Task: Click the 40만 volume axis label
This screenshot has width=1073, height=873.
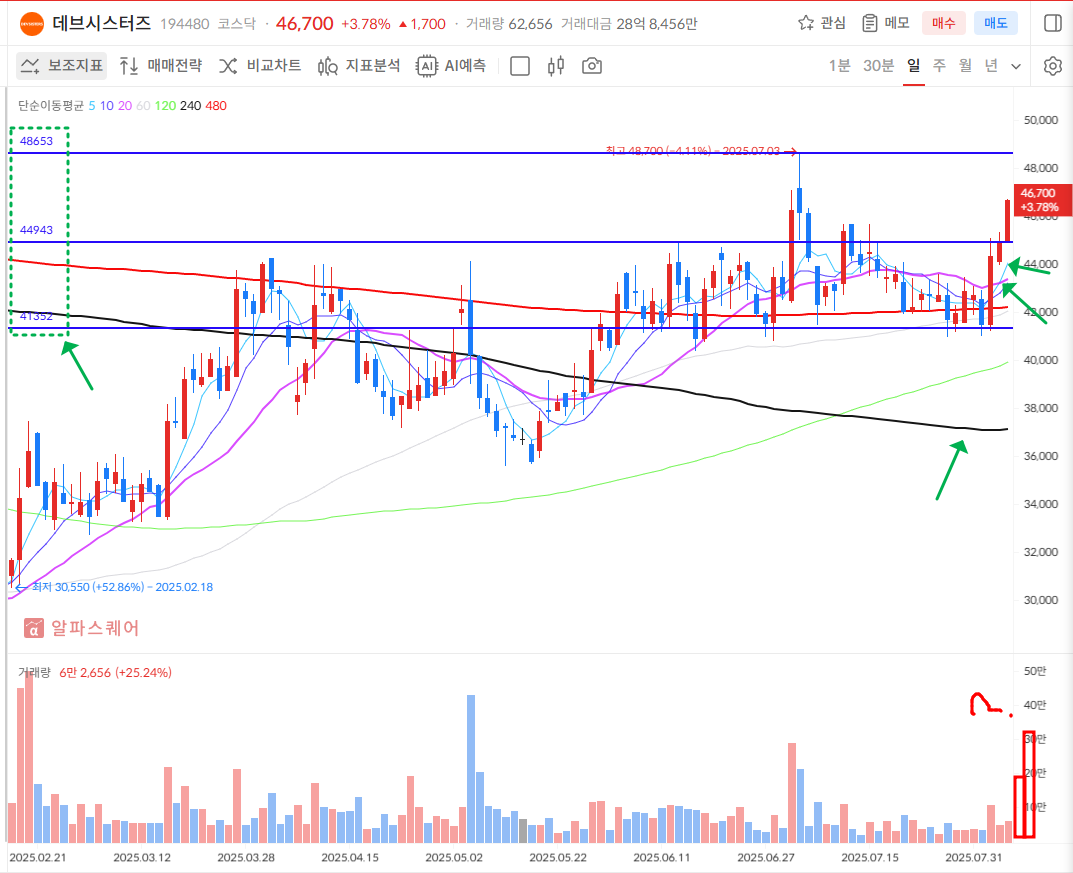Action: click(1035, 705)
